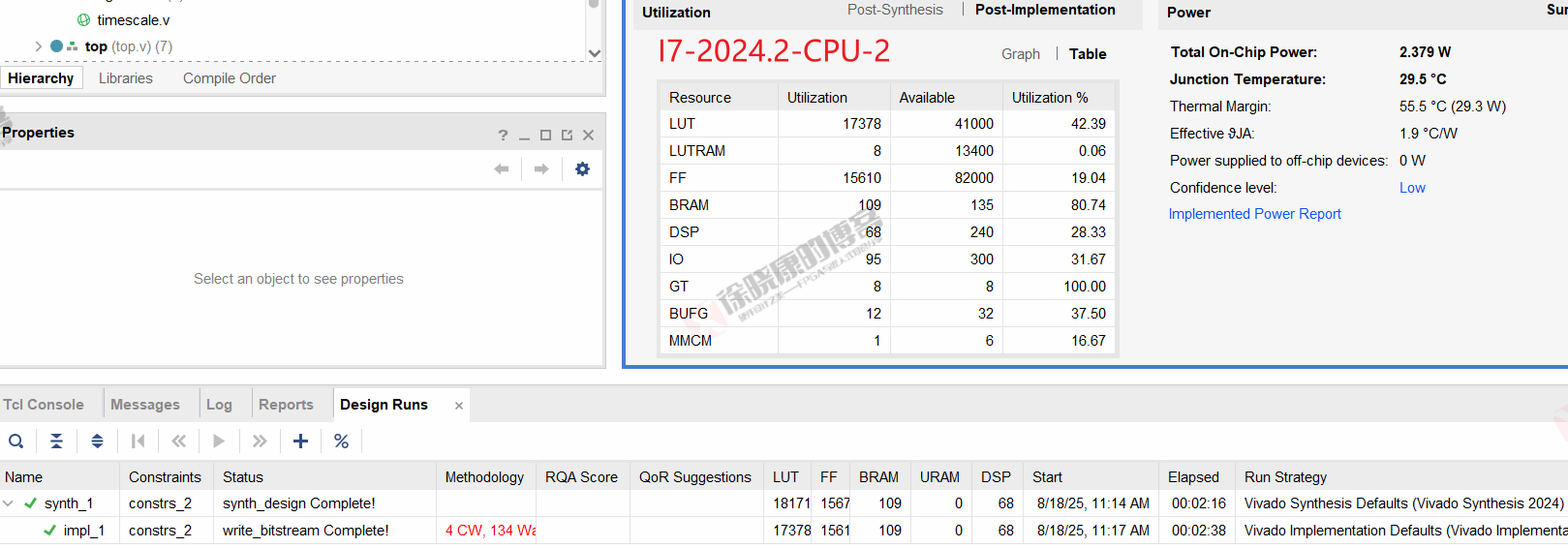Click the timescale.v file icon
1568x548 pixels.
(x=83, y=20)
